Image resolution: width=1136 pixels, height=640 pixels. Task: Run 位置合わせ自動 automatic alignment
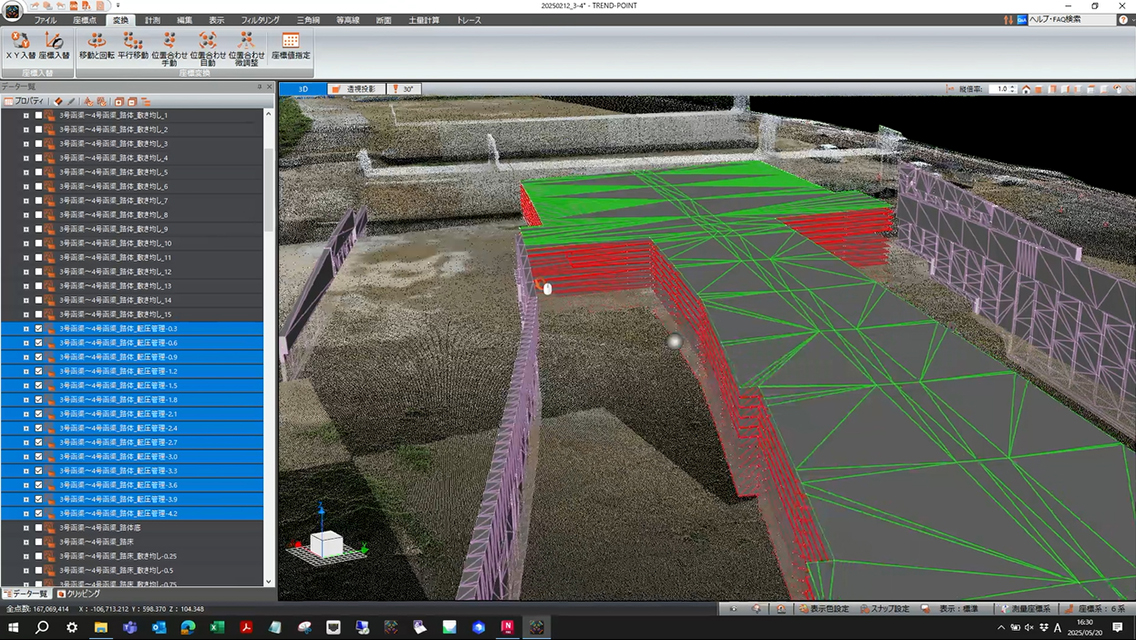pos(208,48)
